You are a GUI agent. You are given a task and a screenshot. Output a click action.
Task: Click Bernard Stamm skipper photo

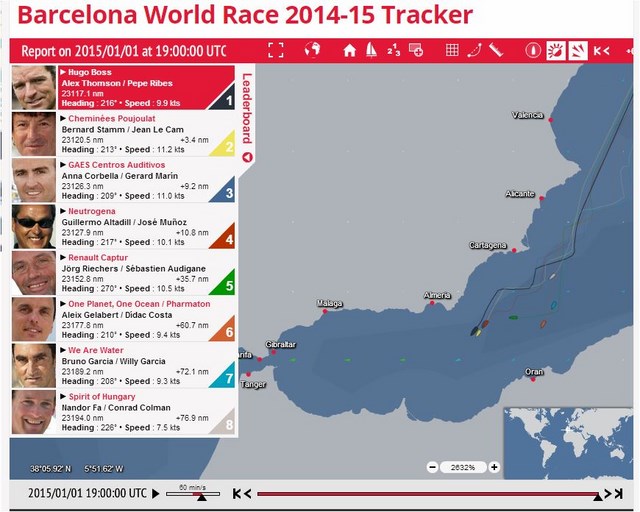[34, 134]
